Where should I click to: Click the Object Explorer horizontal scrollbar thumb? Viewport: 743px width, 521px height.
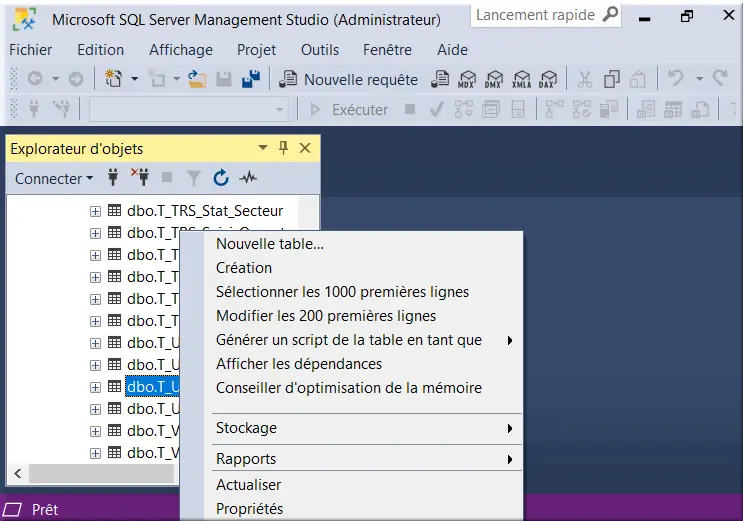tap(101, 474)
